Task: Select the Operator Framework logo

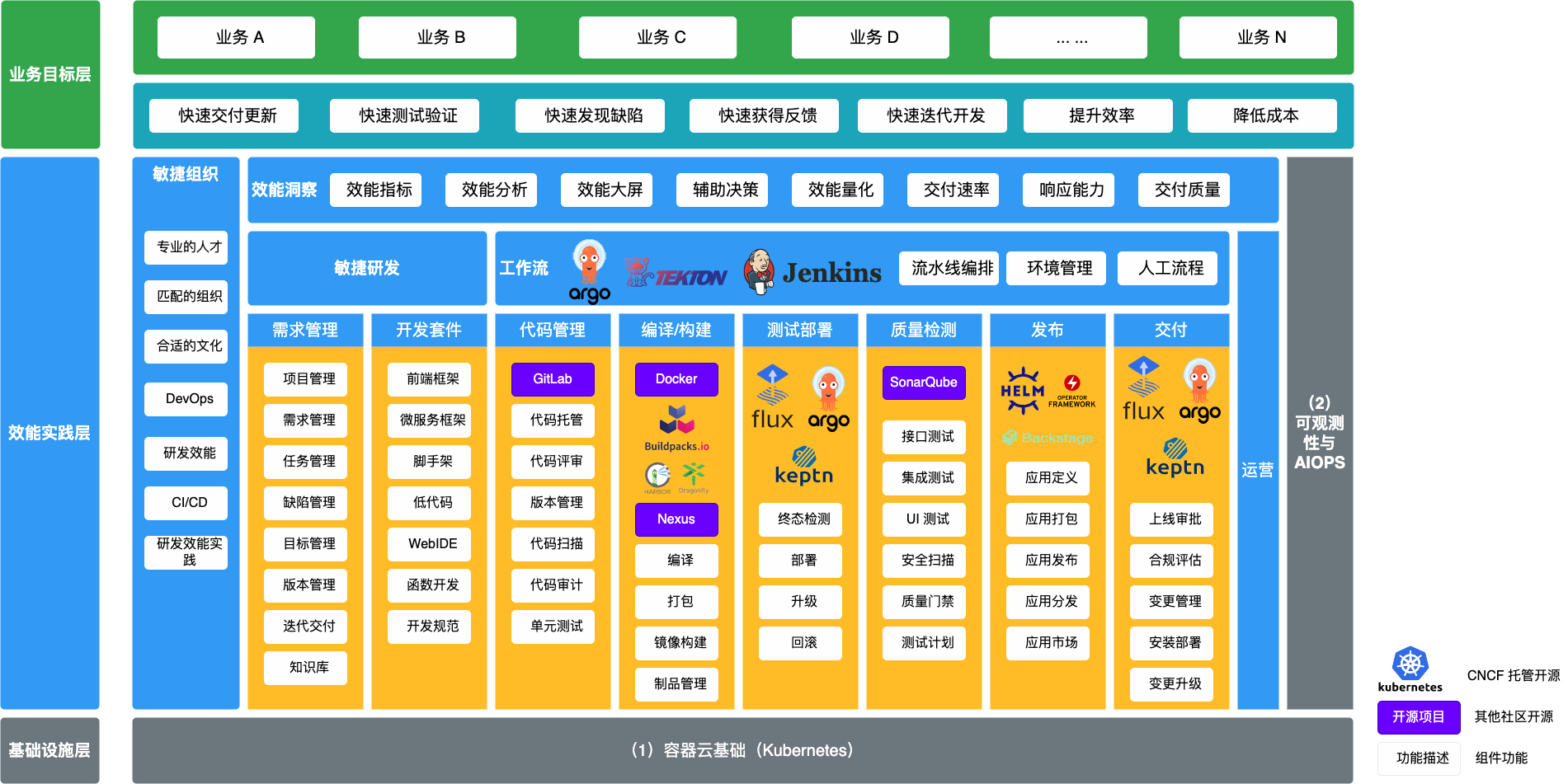Action: tap(1071, 390)
